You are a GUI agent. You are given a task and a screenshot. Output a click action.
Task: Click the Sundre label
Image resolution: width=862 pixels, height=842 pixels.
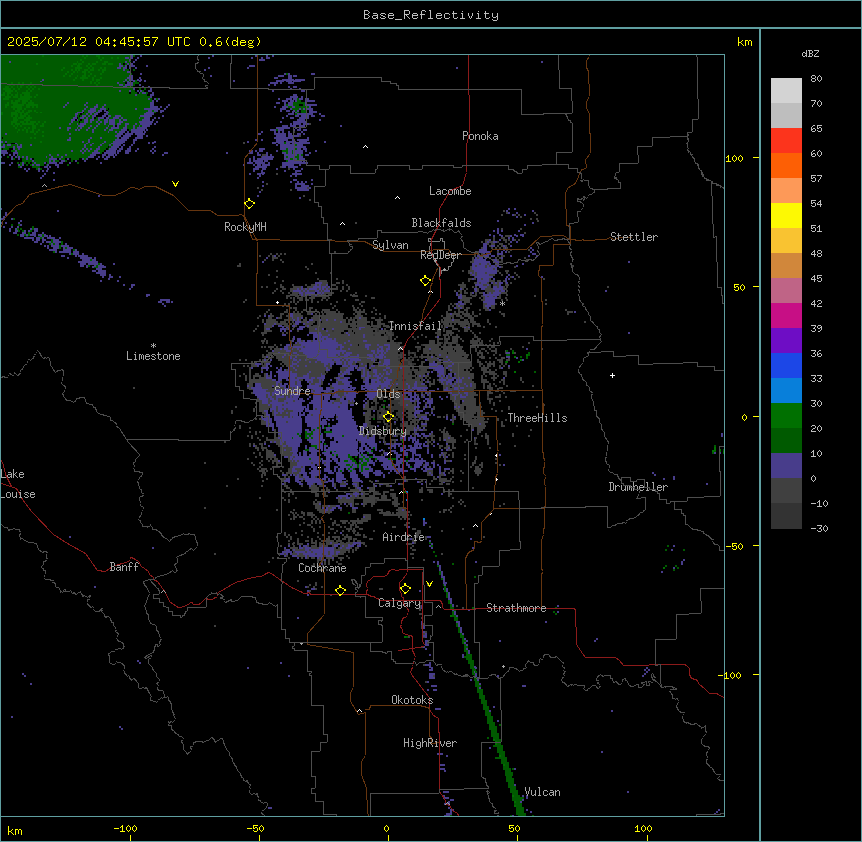tap(292, 391)
